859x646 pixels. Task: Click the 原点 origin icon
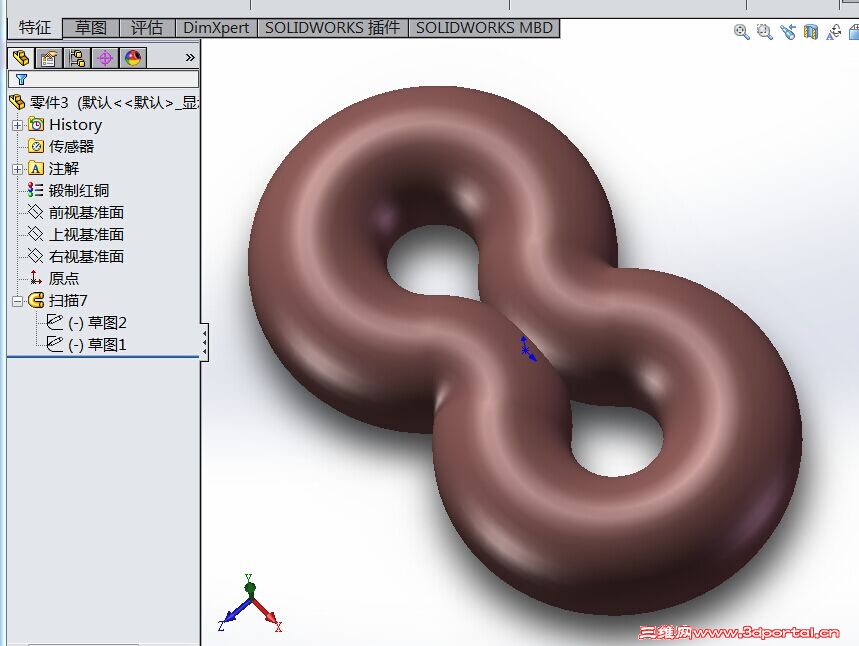[36, 278]
